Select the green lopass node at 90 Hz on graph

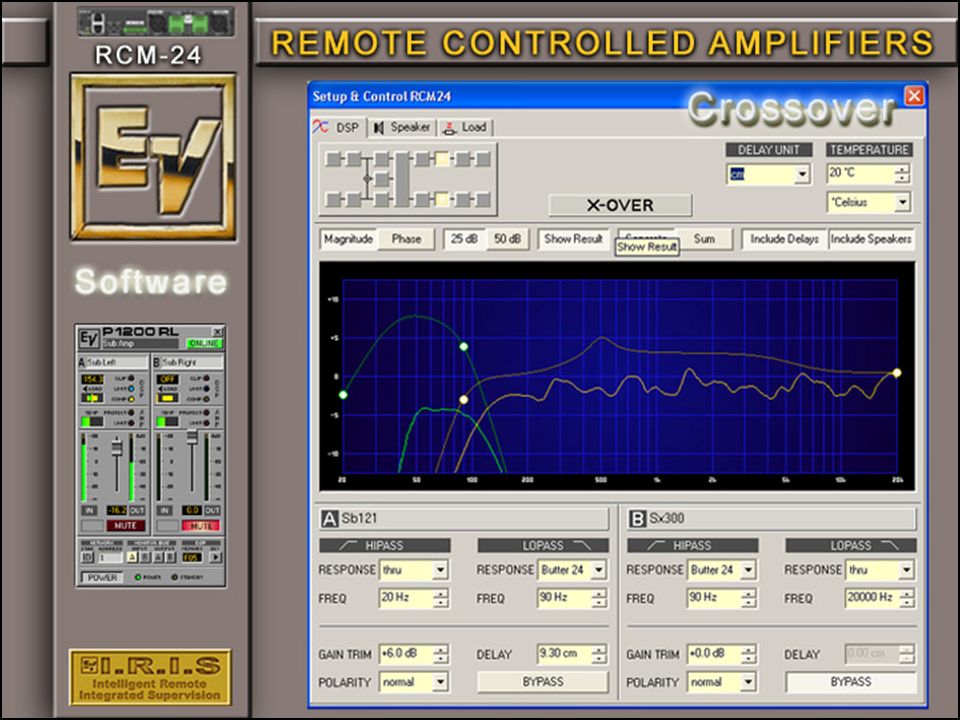(464, 347)
